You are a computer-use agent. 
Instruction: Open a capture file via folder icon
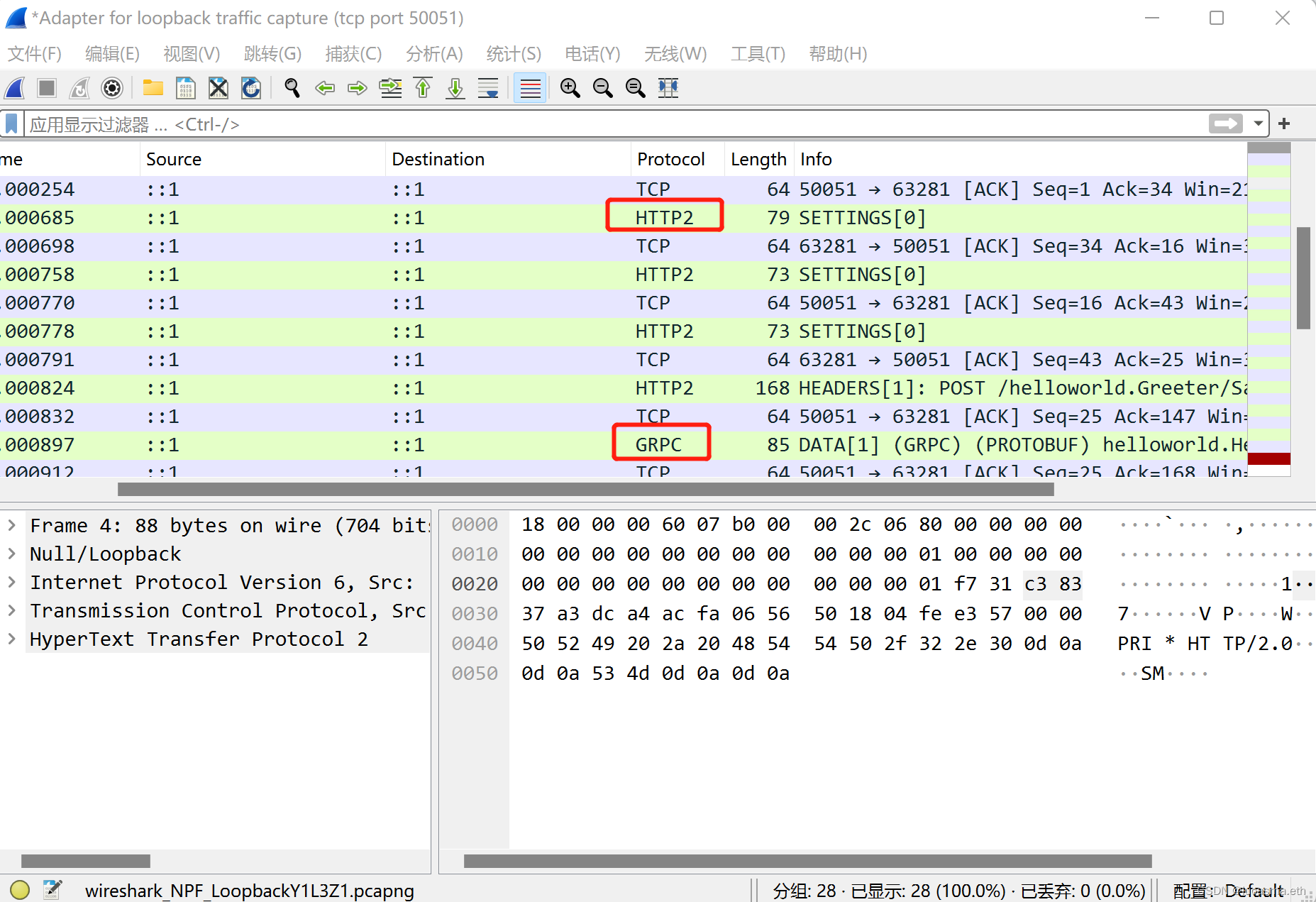153,88
